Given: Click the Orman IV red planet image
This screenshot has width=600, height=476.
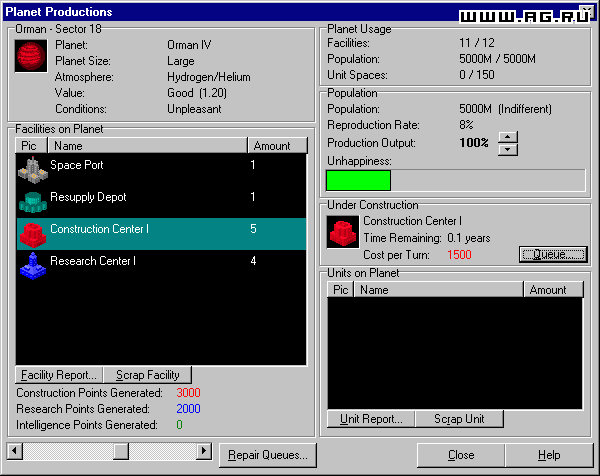Looking at the screenshot, I should point(31,56).
